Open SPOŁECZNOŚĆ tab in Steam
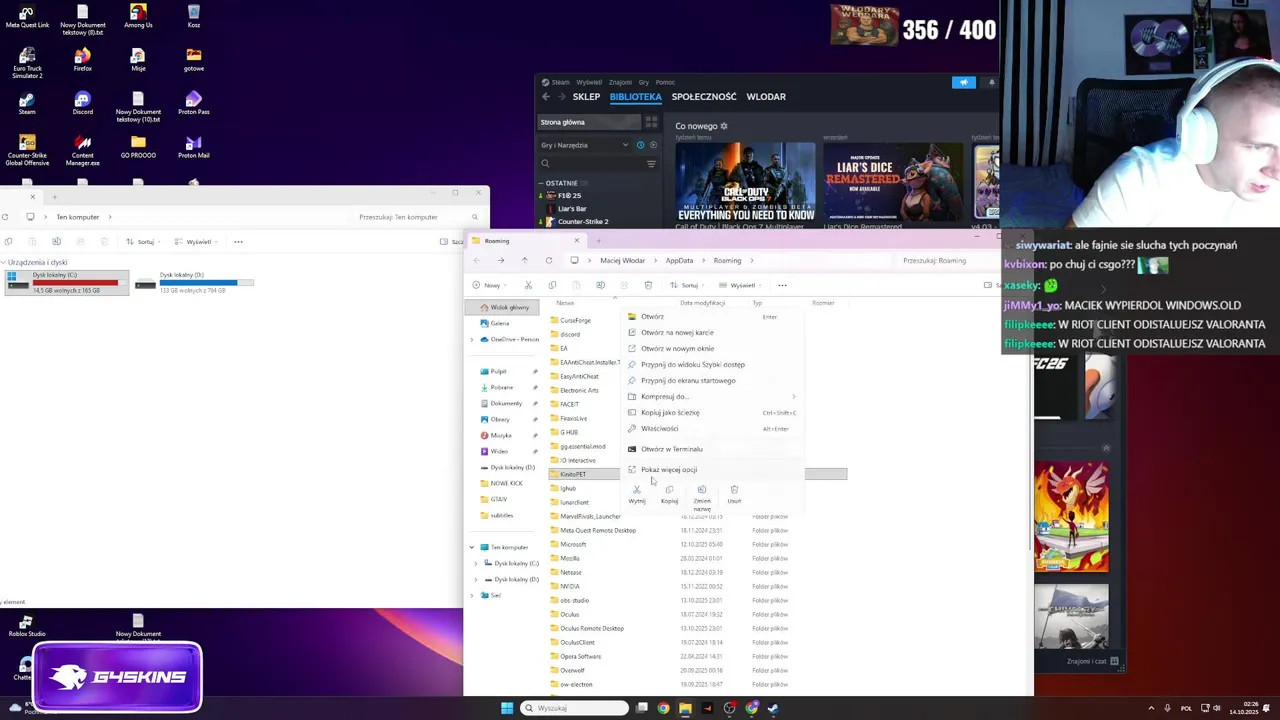This screenshot has height=720, width=1280. [x=704, y=97]
